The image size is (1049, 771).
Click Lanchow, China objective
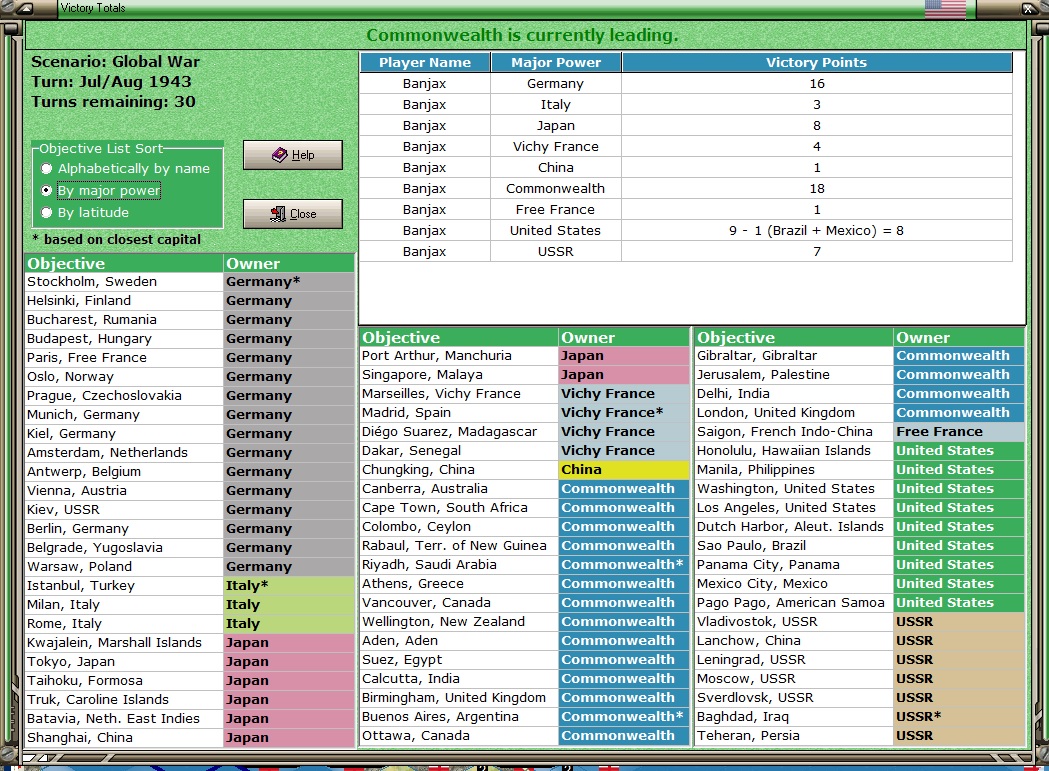[794, 640]
